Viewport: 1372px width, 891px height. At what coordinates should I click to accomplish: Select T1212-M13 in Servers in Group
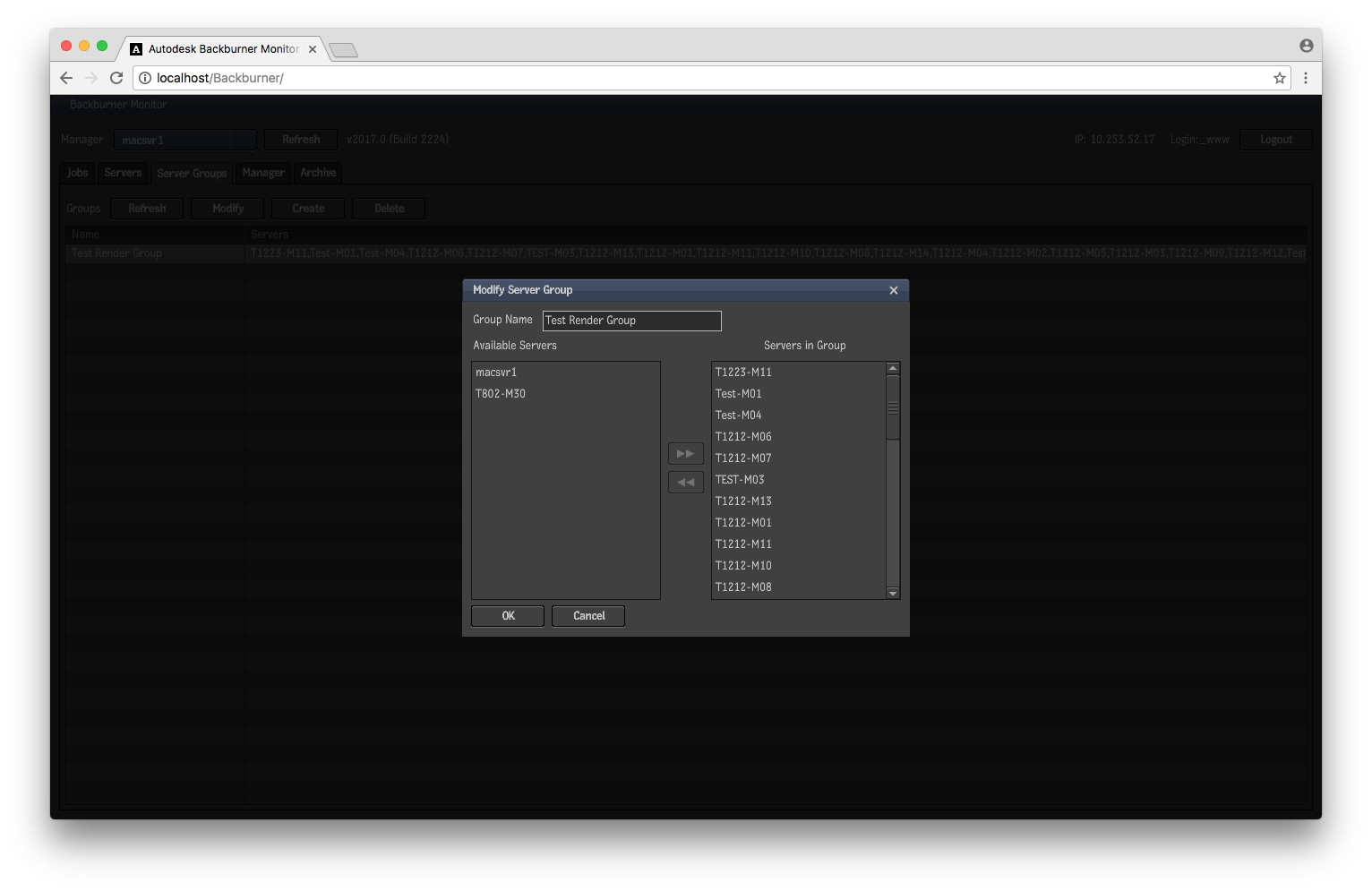pyautogui.click(x=799, y=501)
